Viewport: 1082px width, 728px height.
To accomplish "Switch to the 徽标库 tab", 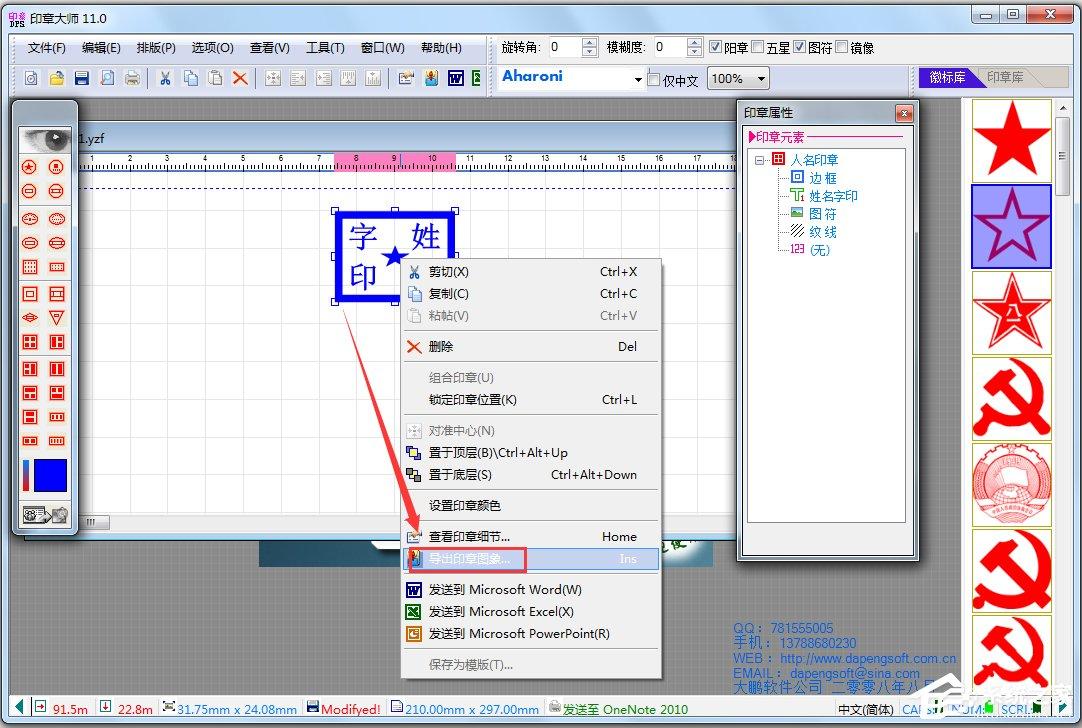I will click(947, 77).
